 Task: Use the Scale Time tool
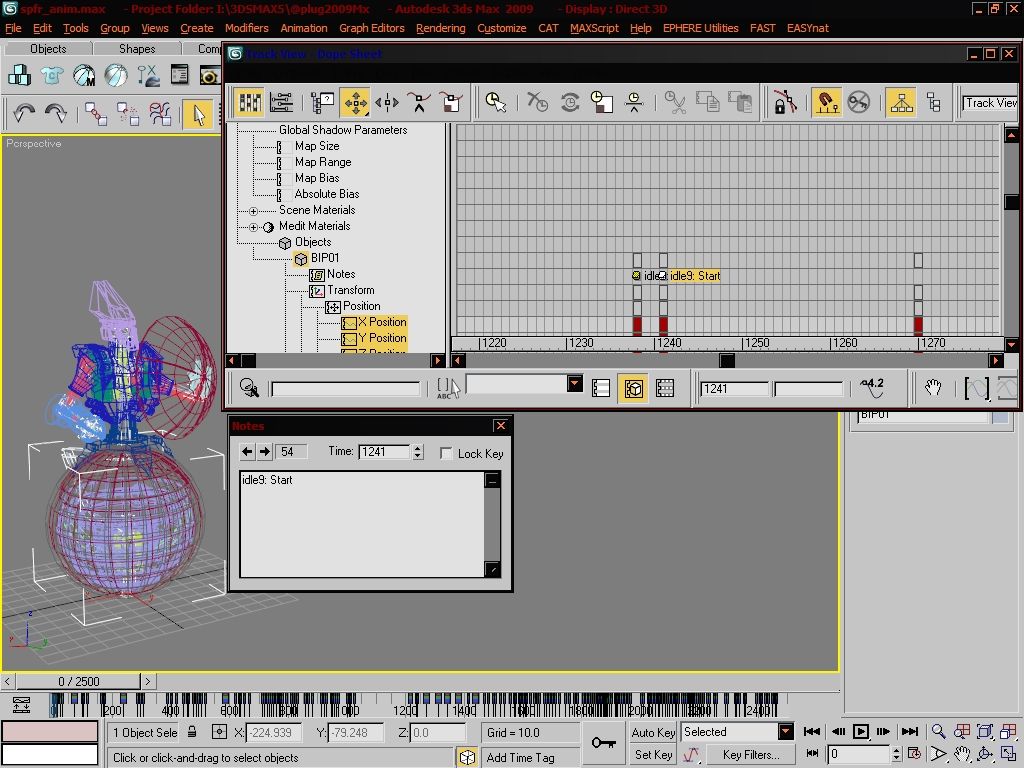coord(601,103)
